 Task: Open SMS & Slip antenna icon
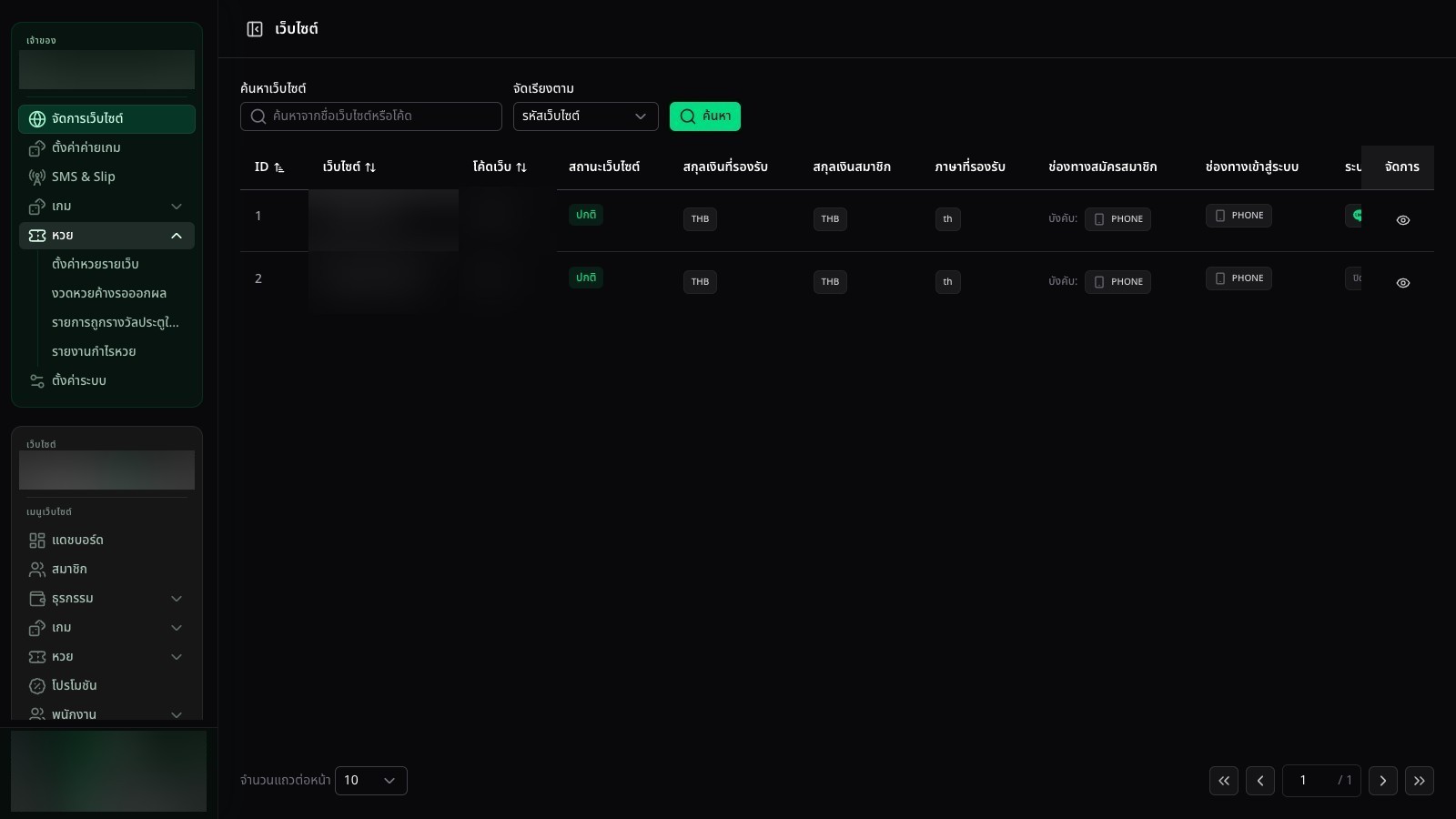pyautogui.click(x=37, y=177)
